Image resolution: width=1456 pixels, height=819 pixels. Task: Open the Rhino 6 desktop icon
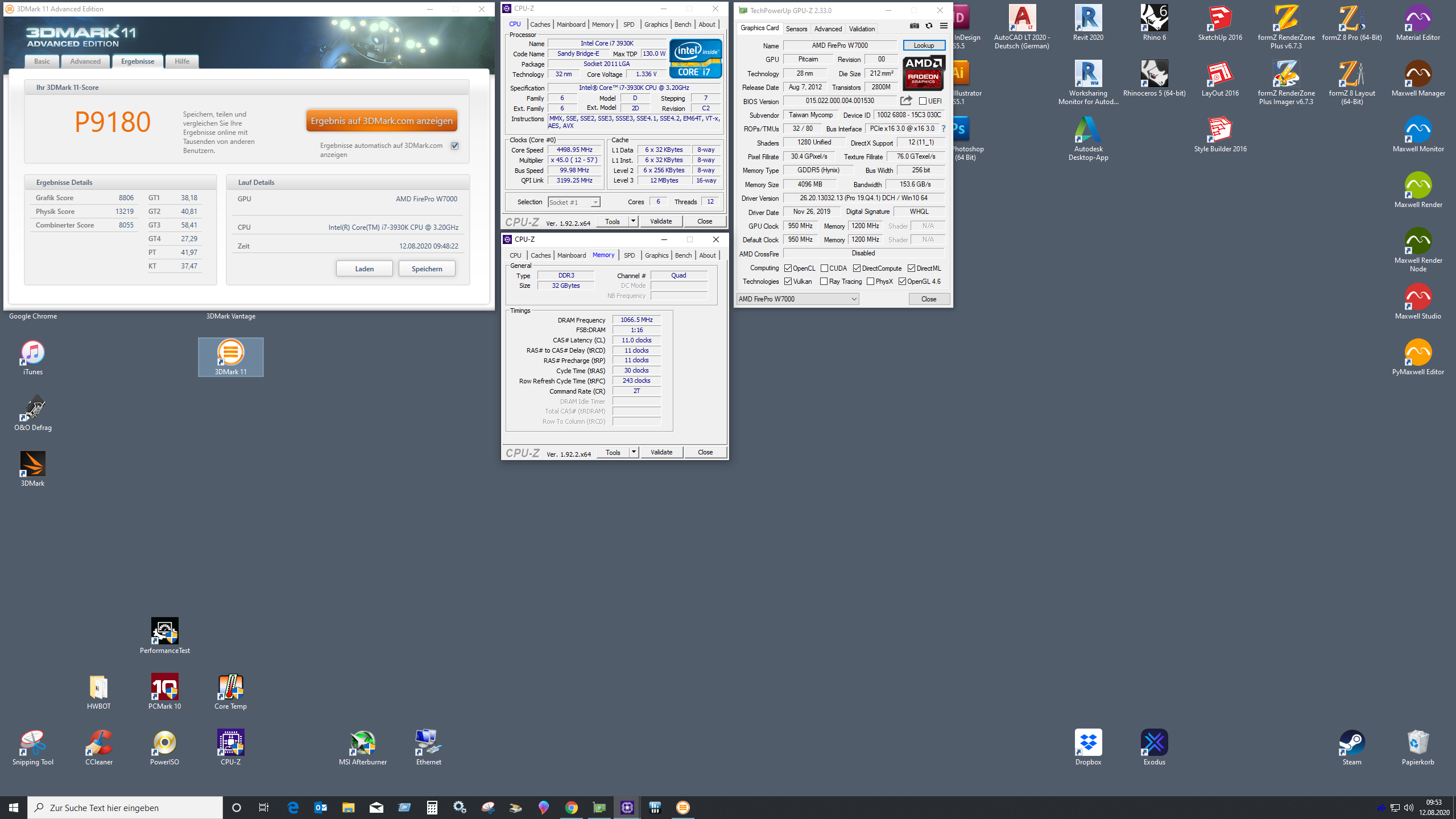point(1154,23)
